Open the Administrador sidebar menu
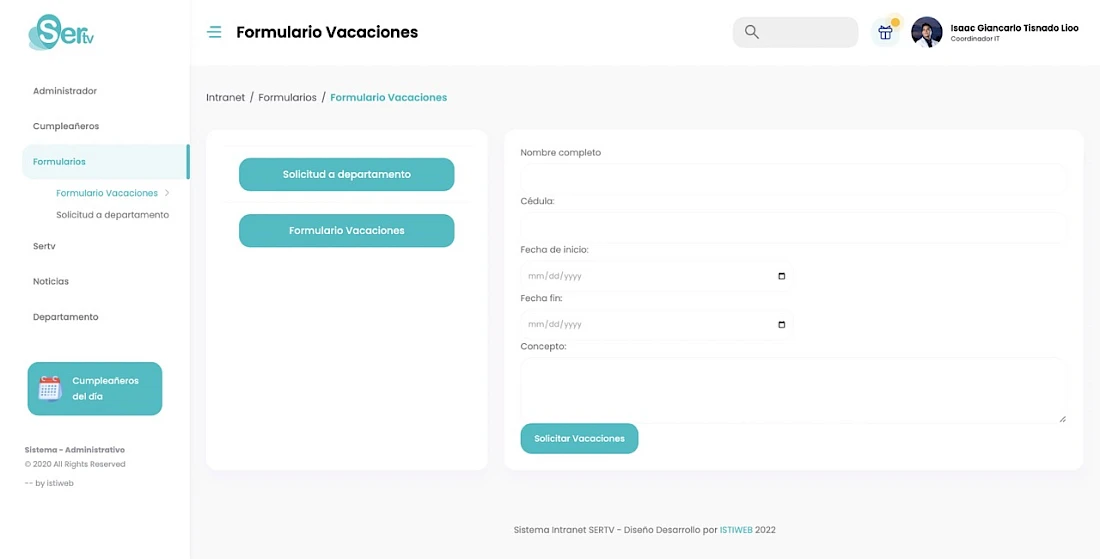This screenshot has width=1100, height=559. (x=65, y=91)
